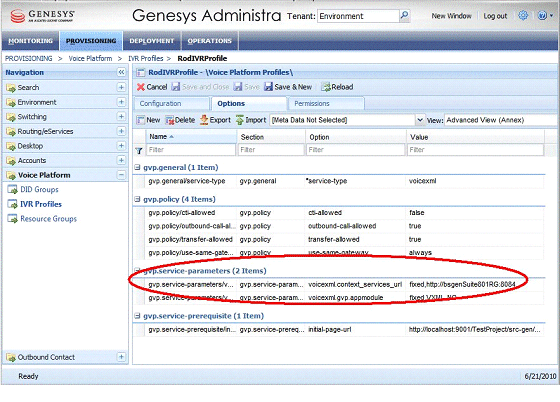Click the IVR Profiles breadcrumb link
Image resolution: width=560 pixels, height=402 pixels.
146,59
